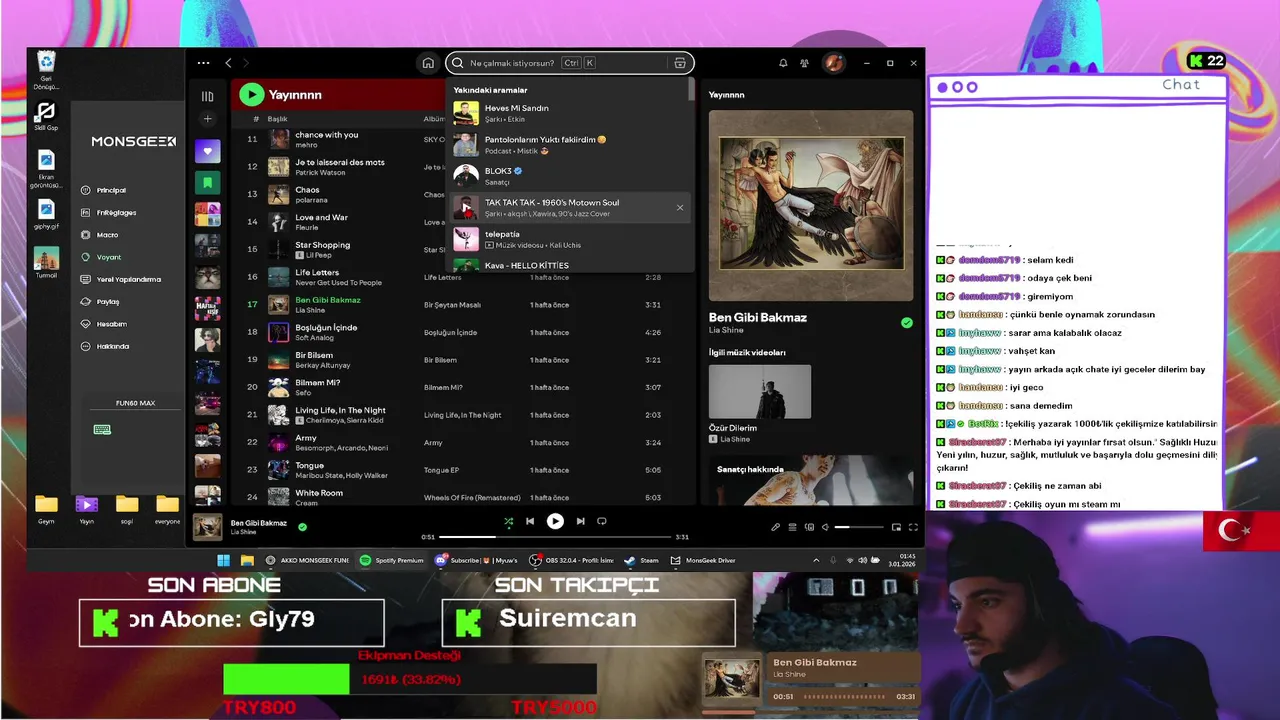Open the queue icon
This screenshot has width=1280, height=720.
pyautogui.click(x=792, y=527)
